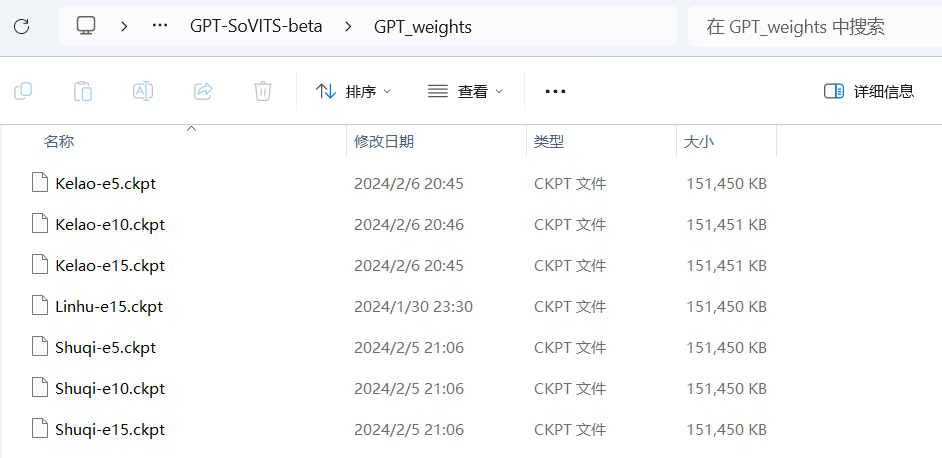Click the Delete trash icon
This screenshot has height=458, width=942.
pyautogui.click(x=263, y=91)
